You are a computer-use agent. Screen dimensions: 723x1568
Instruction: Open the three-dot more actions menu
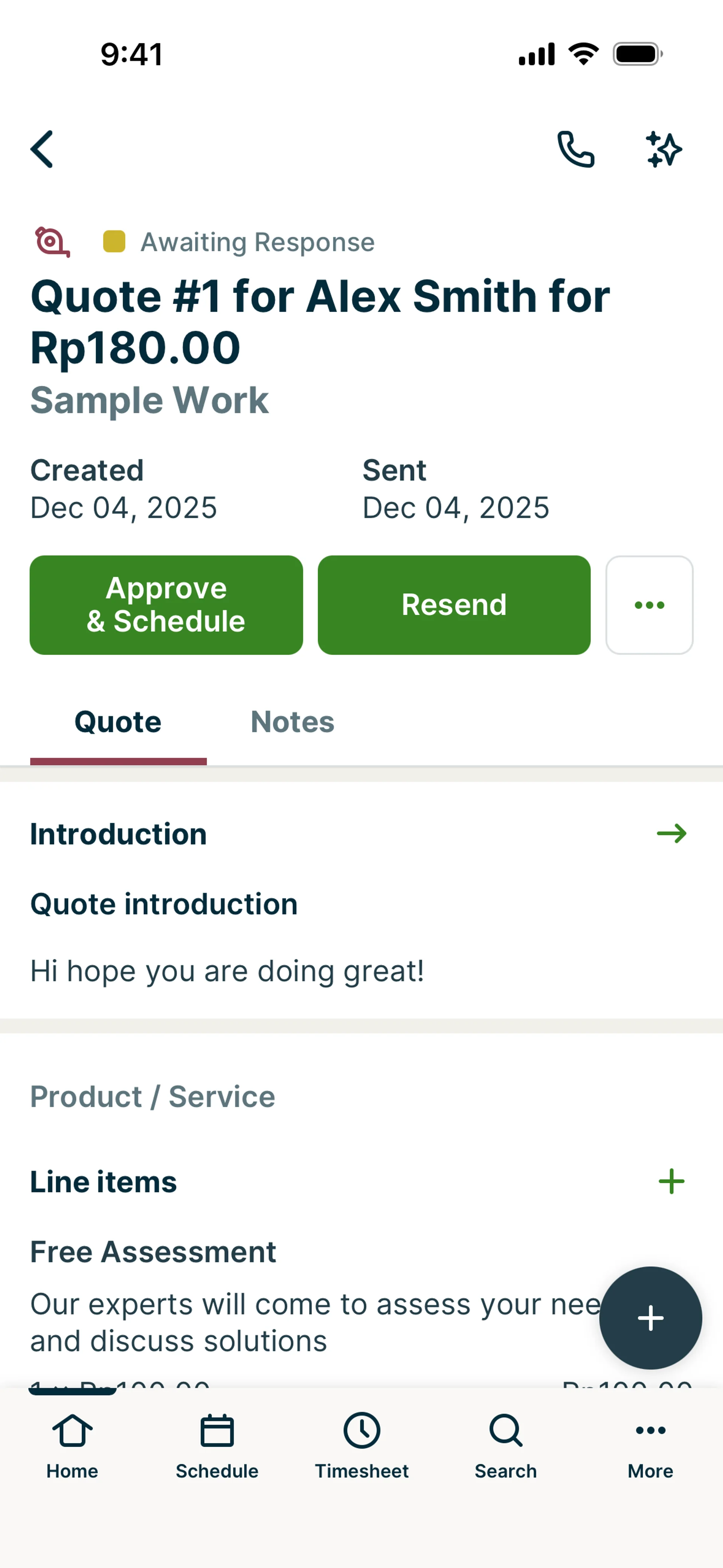(x=649, y=604)
